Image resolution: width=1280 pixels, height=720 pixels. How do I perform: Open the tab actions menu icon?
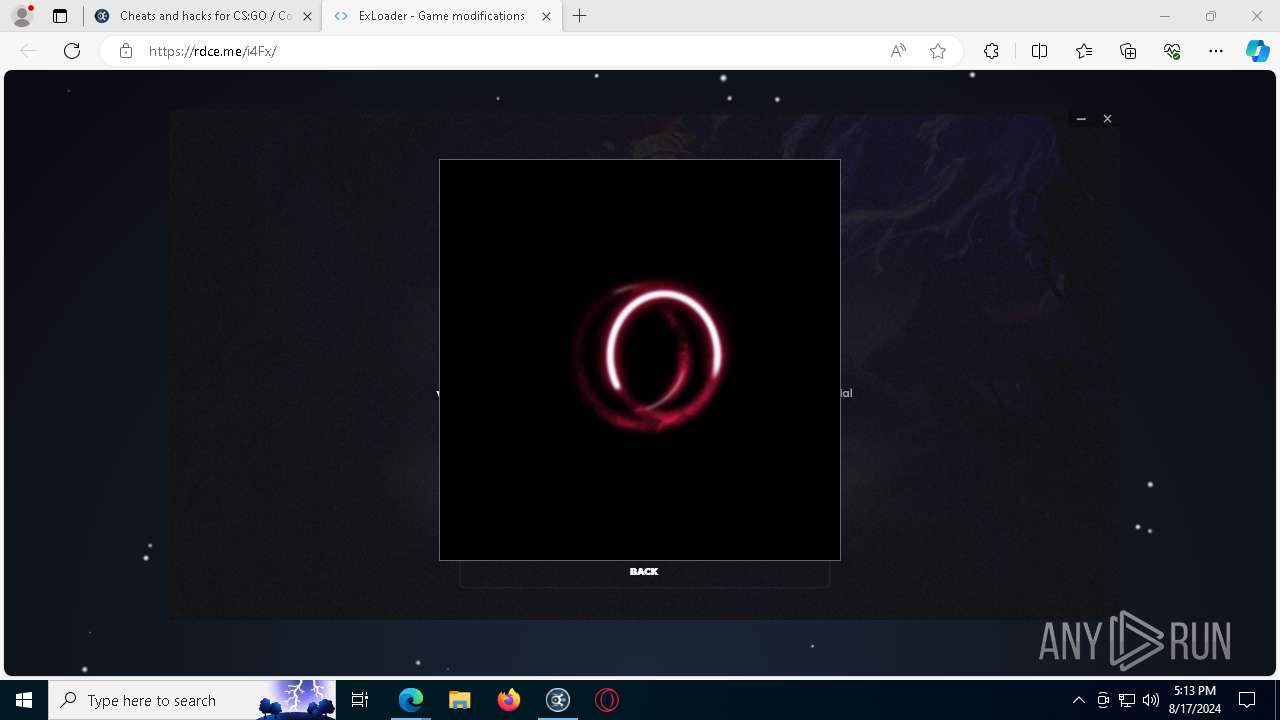click(x=60, y=16)
